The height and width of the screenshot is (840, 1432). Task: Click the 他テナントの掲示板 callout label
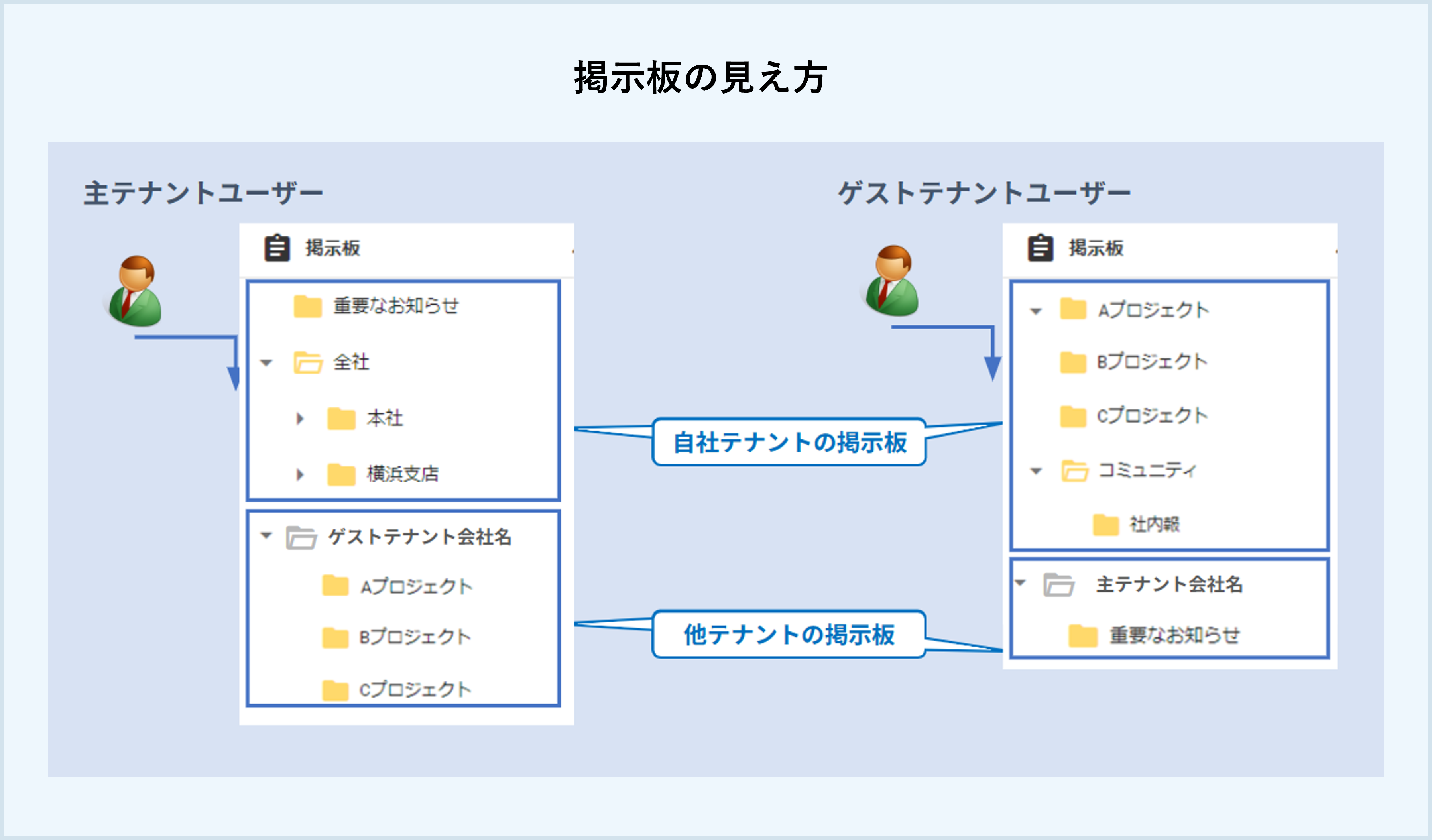point(789,634)
